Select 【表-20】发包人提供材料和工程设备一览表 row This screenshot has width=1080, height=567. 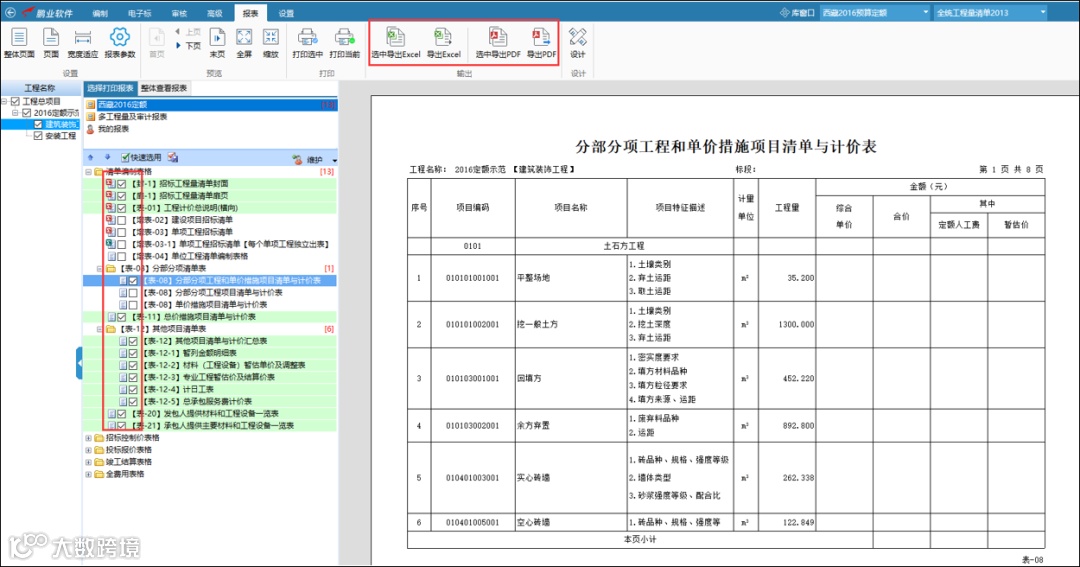tap(210, 413)
